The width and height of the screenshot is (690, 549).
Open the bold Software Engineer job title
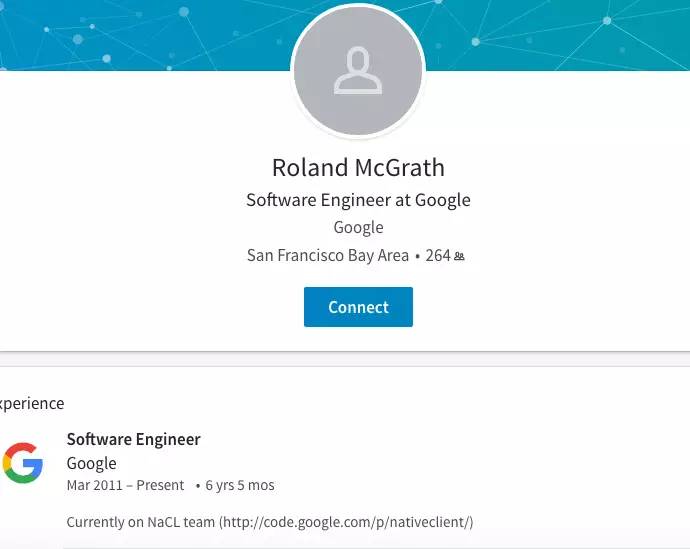pyautogui.click(x=133, y=439)
